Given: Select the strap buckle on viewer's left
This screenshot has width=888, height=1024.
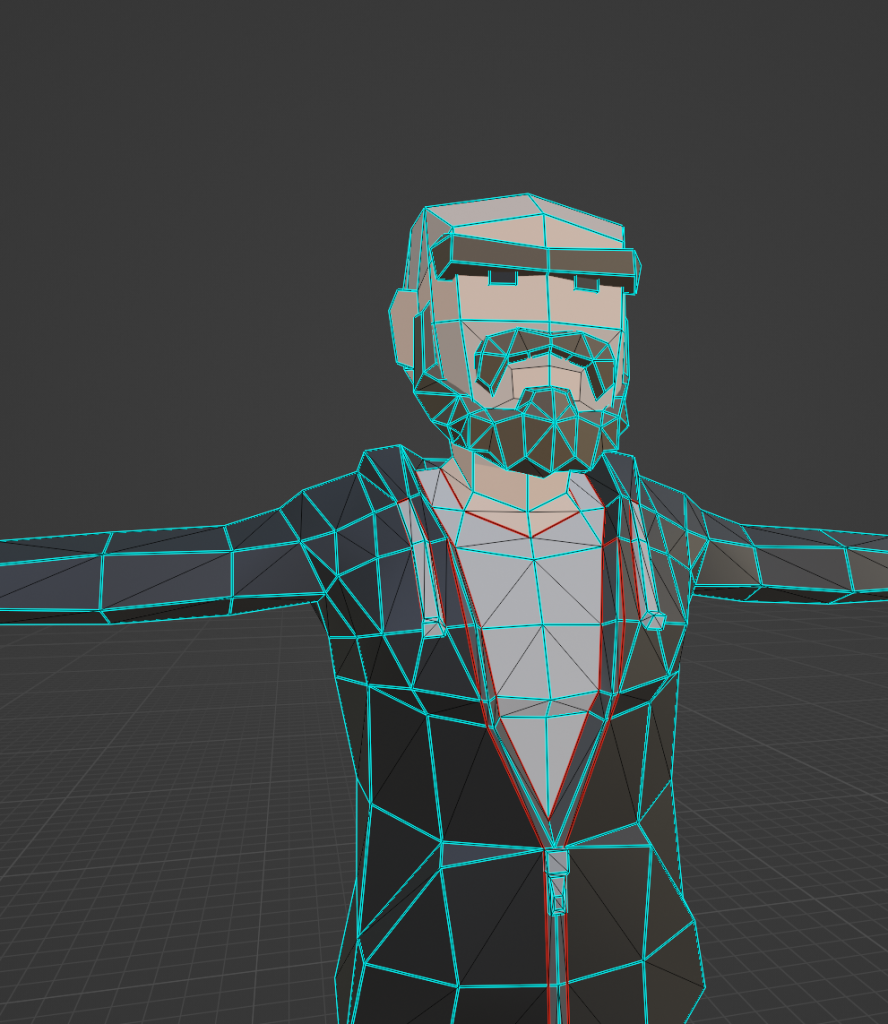Looking at the screenshot, I should pos(433,628).
